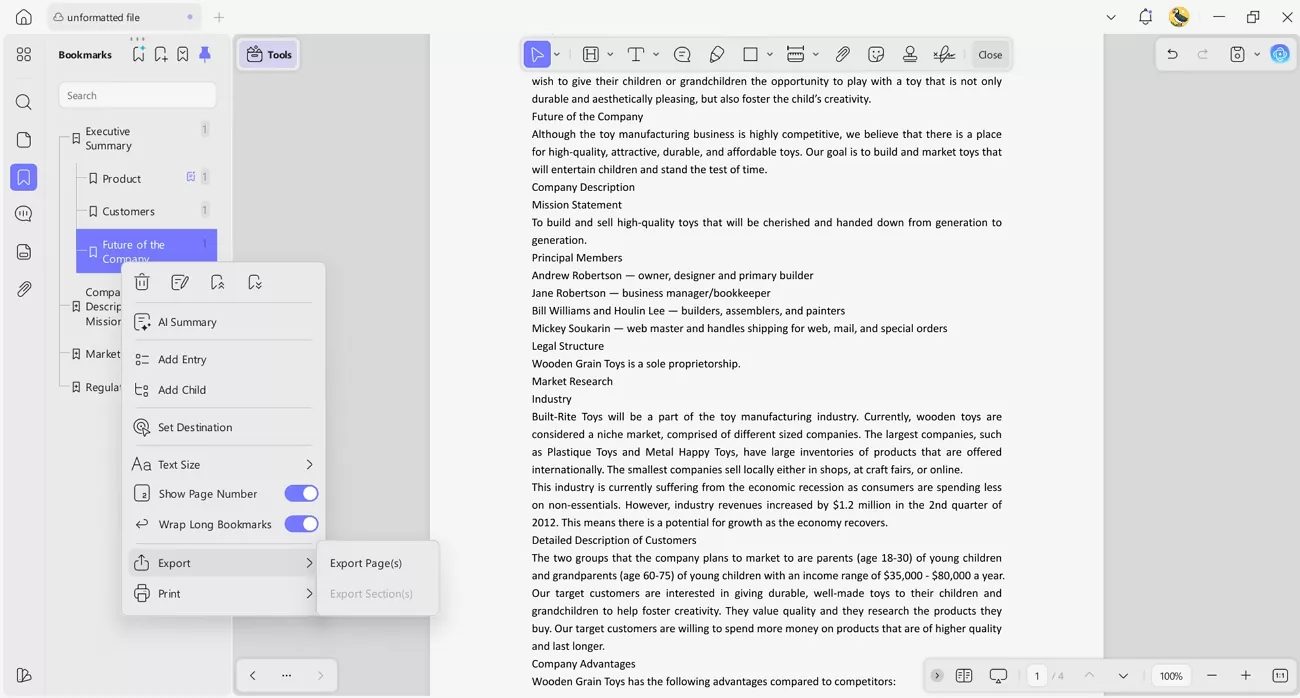Select the Highlighter annotation tool

716,54
